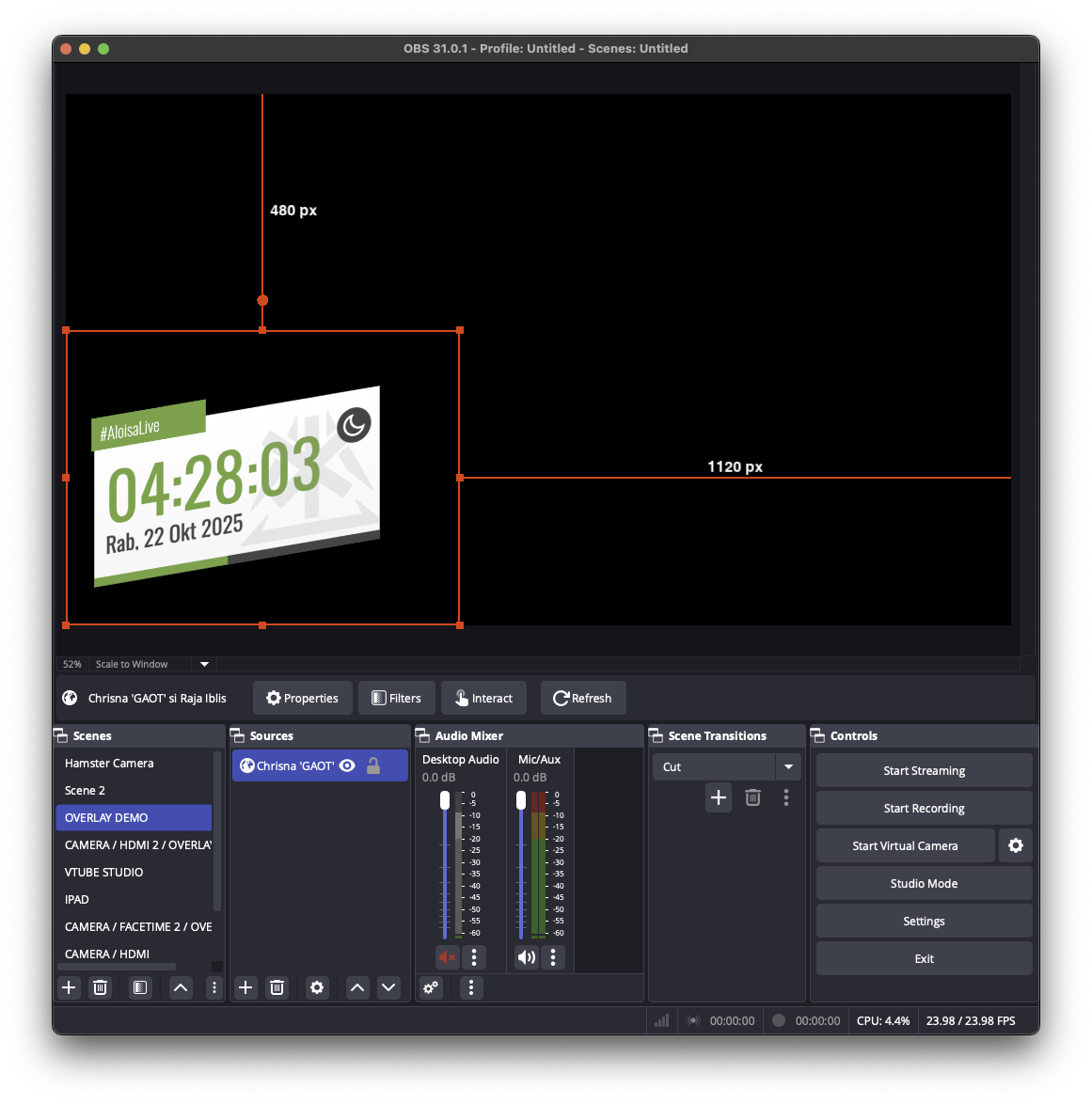Open source properties gear in Sources toolbar
The image size is (1092, 1104).
click(x=317, y=987)
